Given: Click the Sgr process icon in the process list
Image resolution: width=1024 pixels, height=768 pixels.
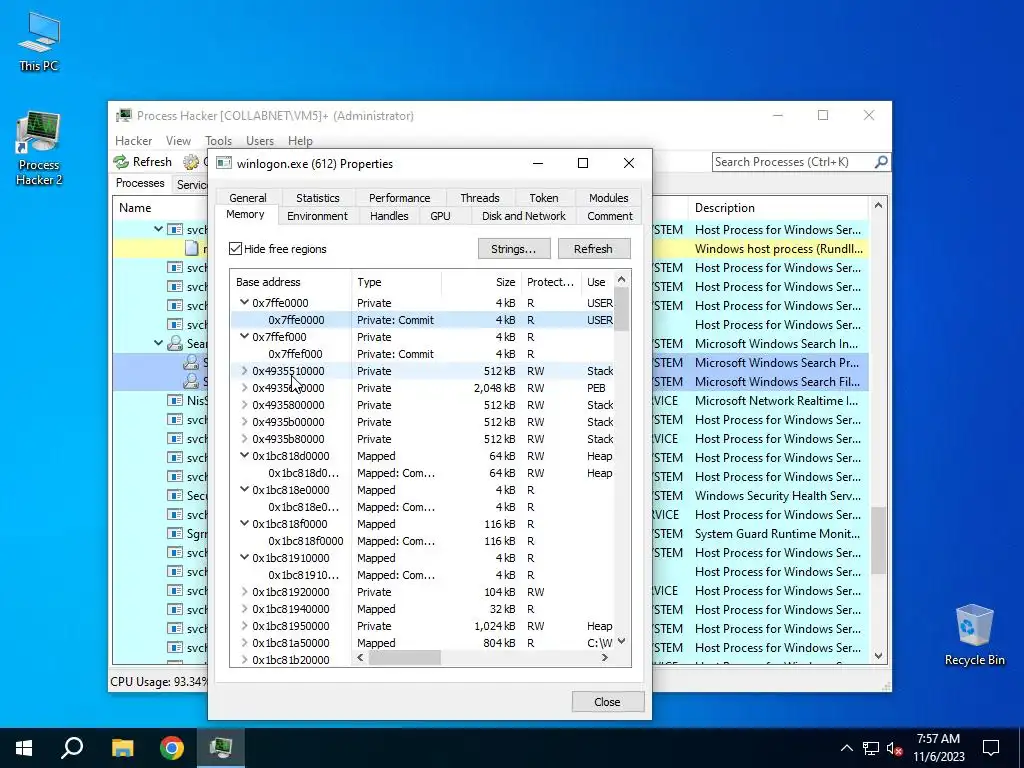Looking at the screenshot, I should click(174, 534).
